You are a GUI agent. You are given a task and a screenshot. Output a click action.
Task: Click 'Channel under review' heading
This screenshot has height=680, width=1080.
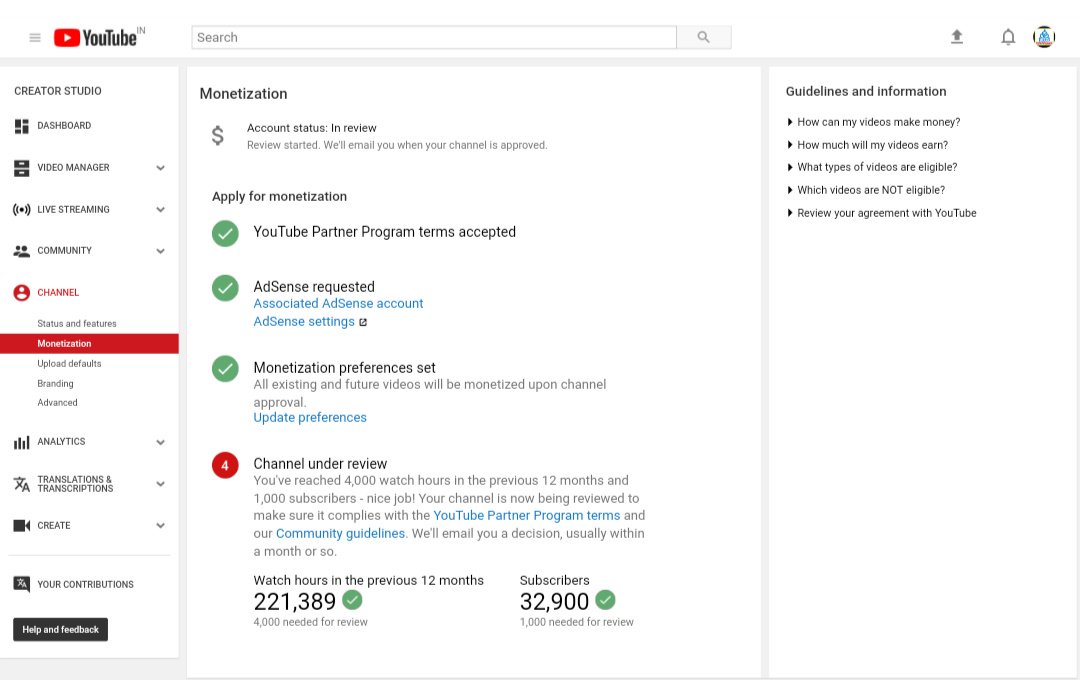[320, 464]
